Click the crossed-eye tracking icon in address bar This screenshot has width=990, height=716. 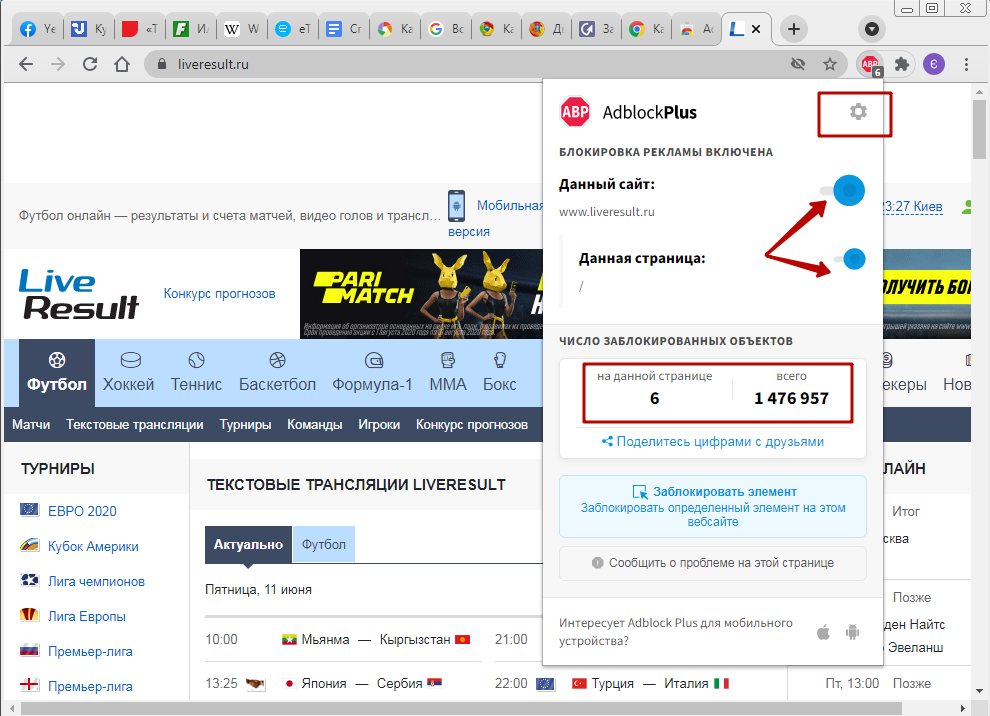pyautogui.click(x=798, y=64)
